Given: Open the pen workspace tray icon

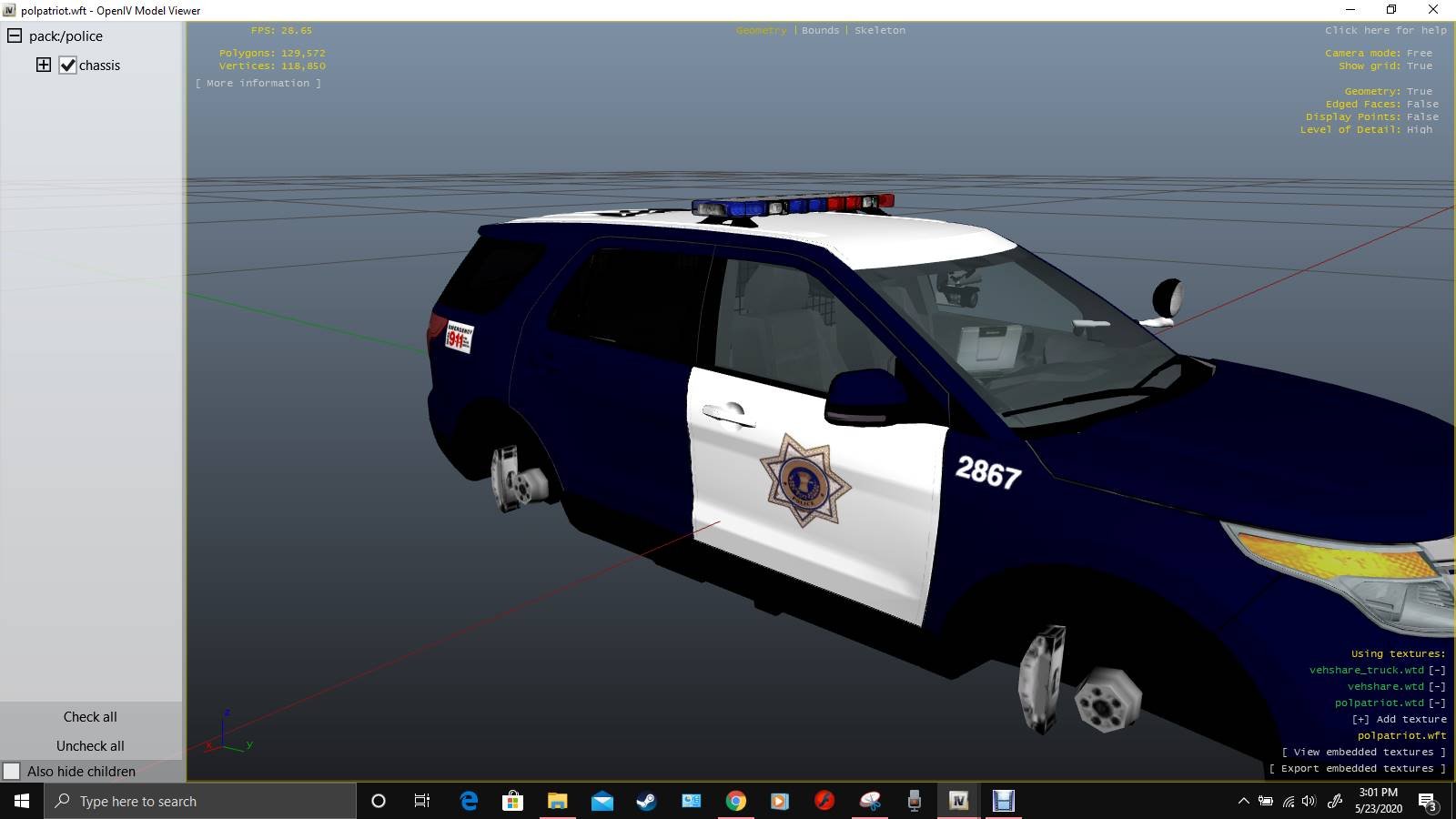Looking at the screenshot, I should coord(1335,801).
